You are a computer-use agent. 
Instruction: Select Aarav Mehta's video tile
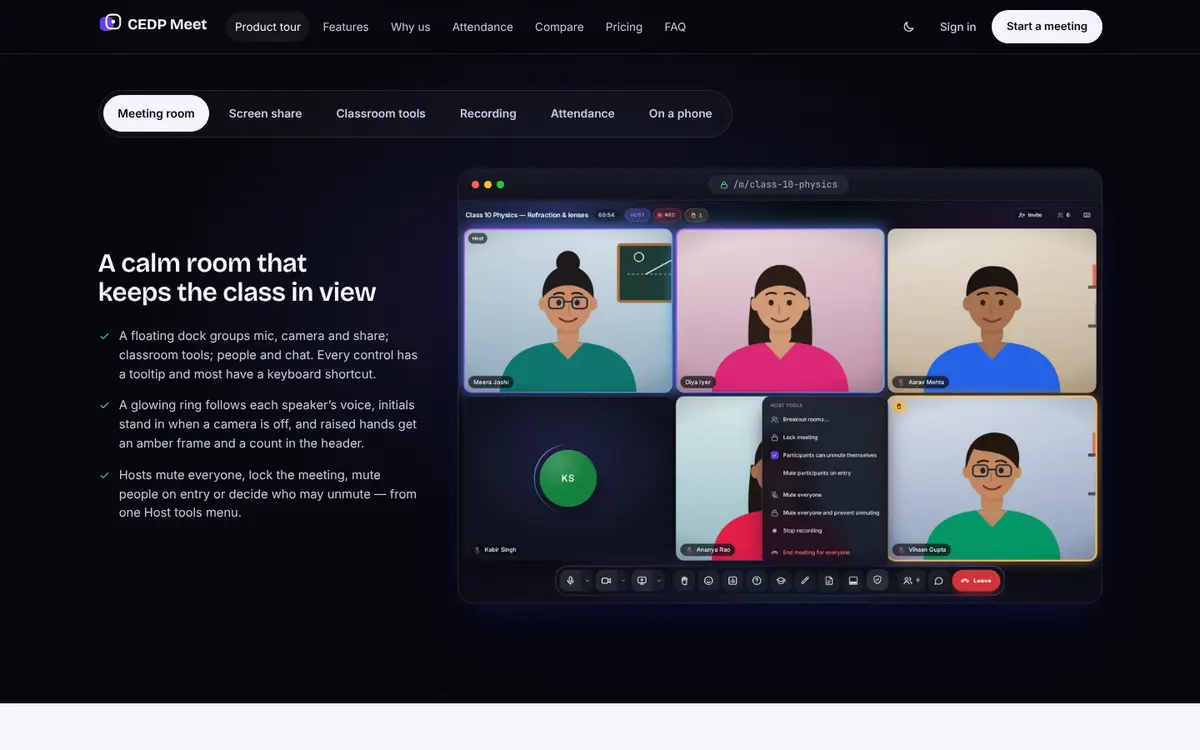click(992, 311)
